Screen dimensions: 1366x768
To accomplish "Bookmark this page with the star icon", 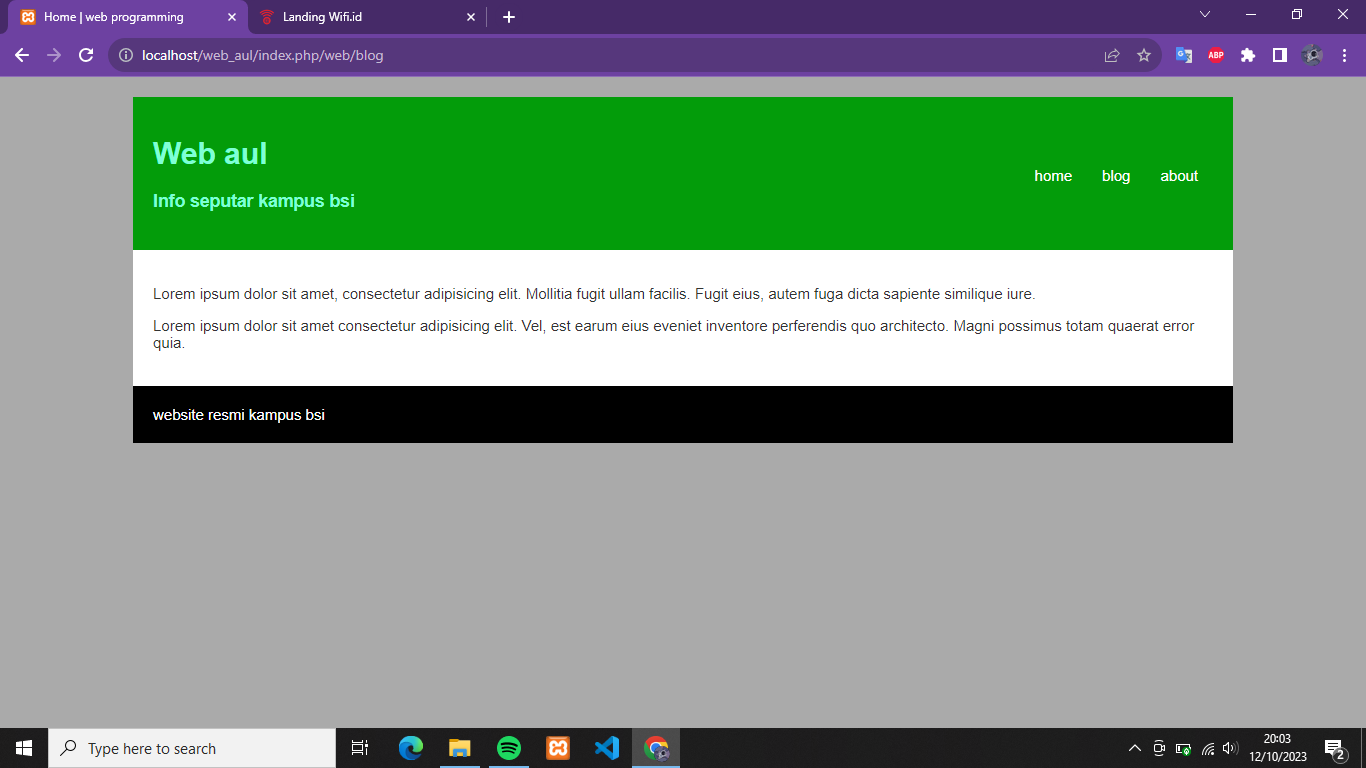I will coord(1144,55).
